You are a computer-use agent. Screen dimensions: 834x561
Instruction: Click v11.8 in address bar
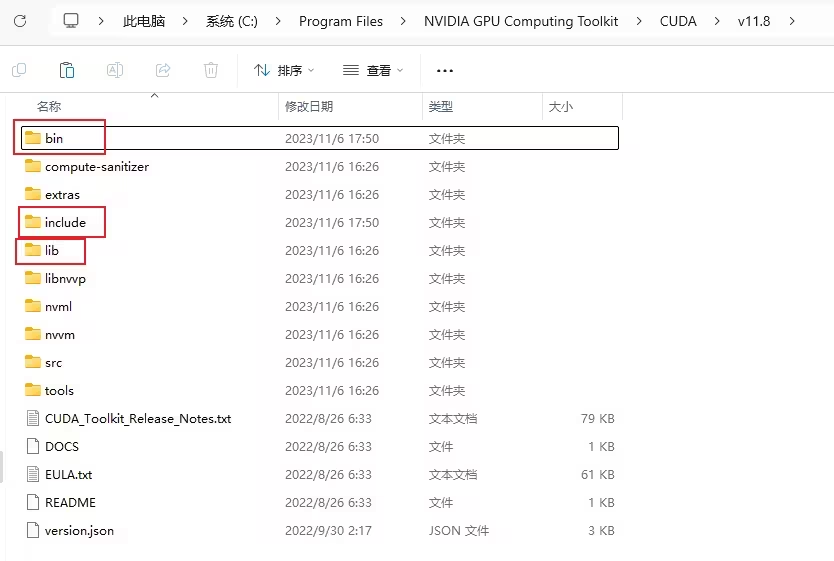tap(754, 21)
